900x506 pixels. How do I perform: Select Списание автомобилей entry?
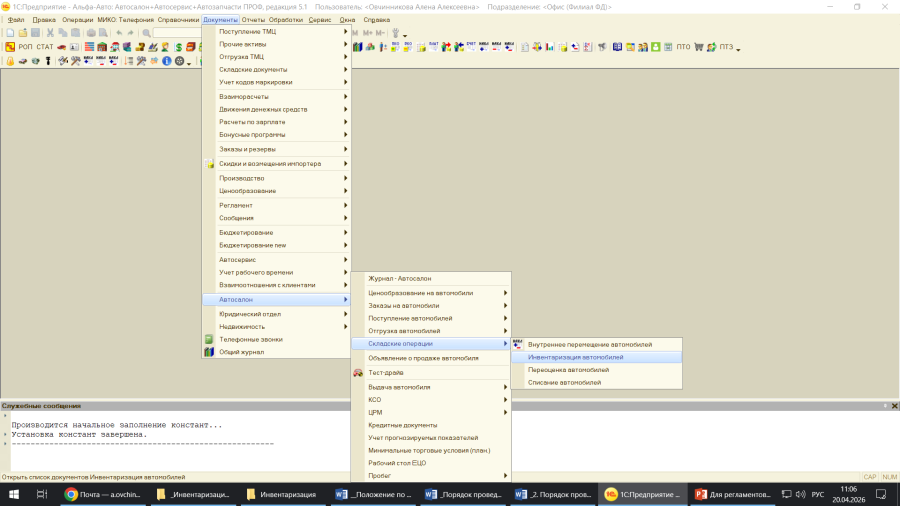597,383
